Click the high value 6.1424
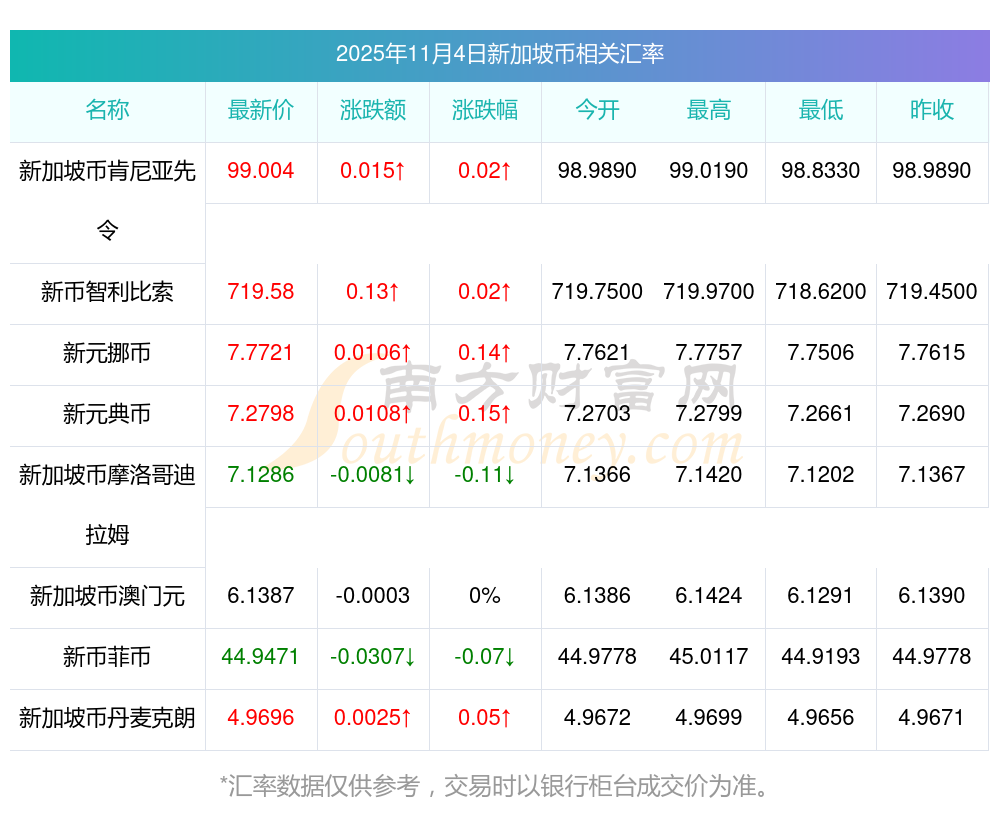Viewport: 1000px width, 817px height. tap(709, 596)
